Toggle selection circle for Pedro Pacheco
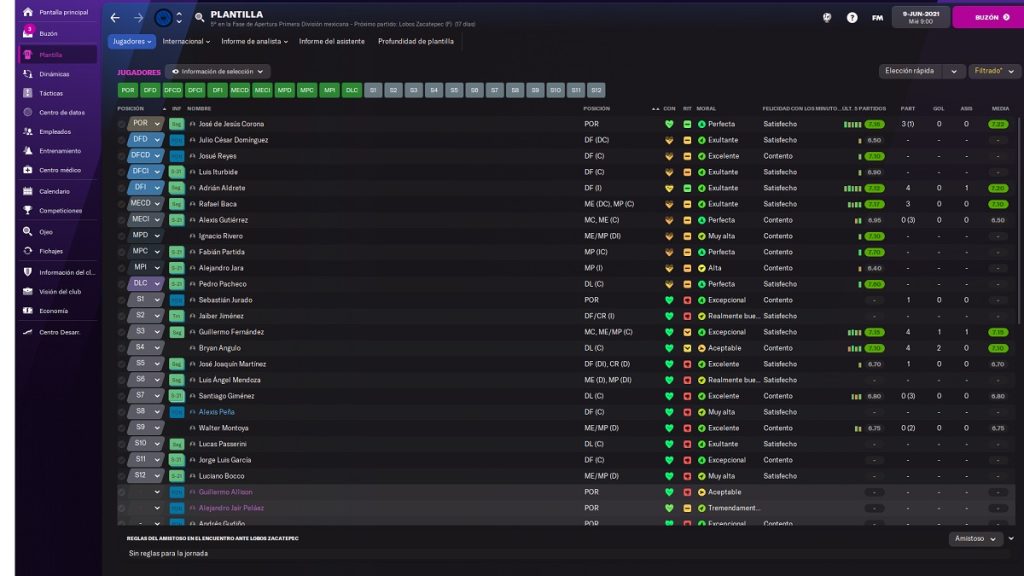Screen dimensions: 1024x576 coord(122,284)
